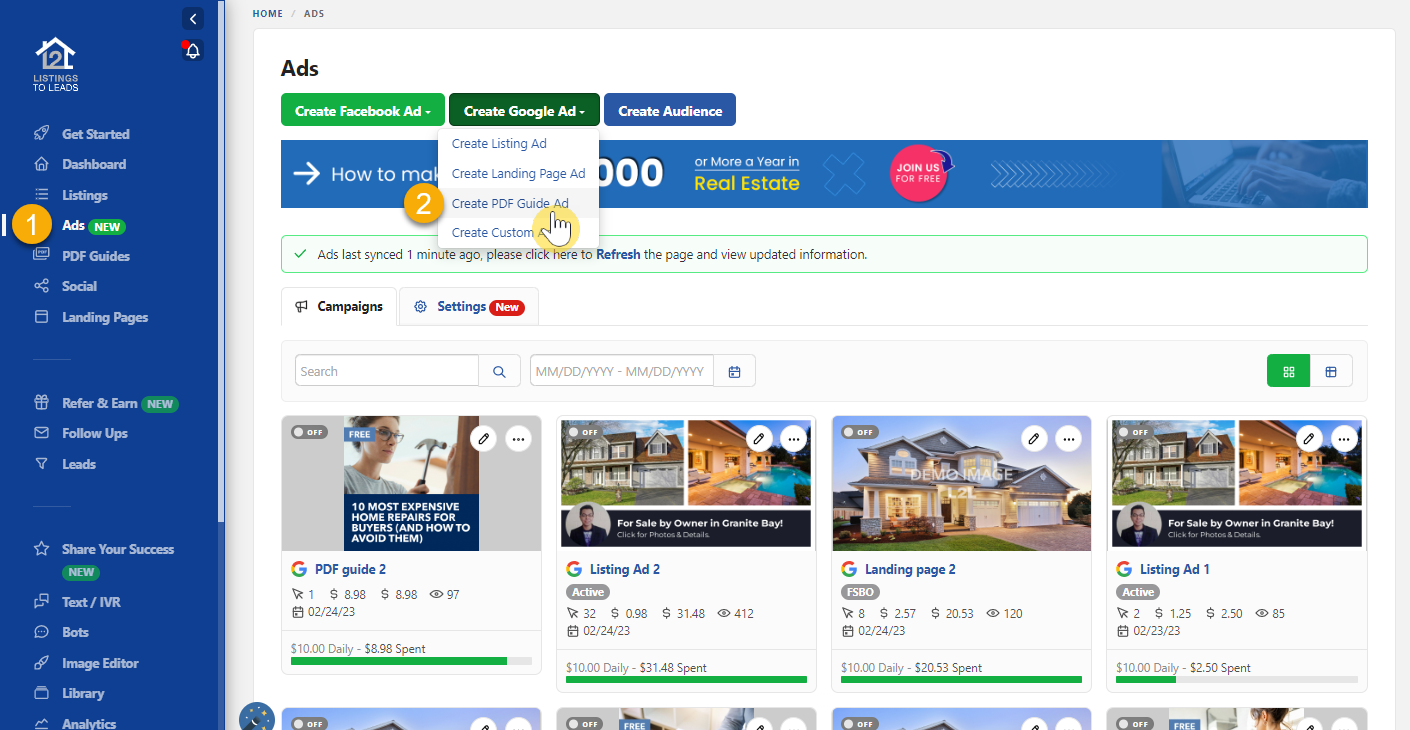Collapse the sidebar with the chevron arrow

(x=192, y=18)
